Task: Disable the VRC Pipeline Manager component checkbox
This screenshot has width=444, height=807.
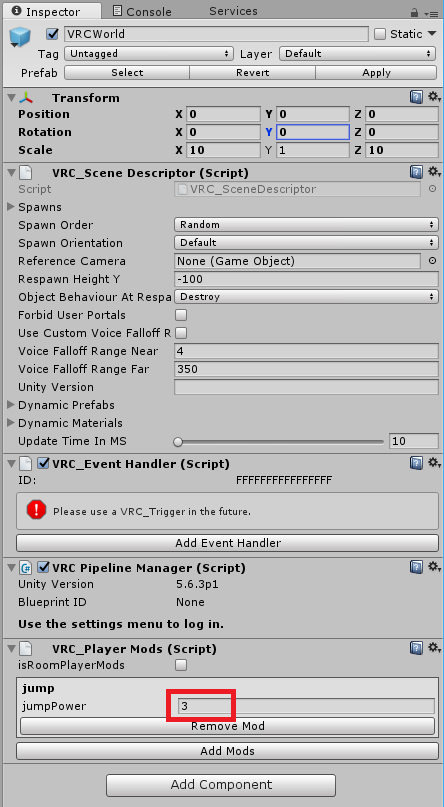Action: [44, 568]
